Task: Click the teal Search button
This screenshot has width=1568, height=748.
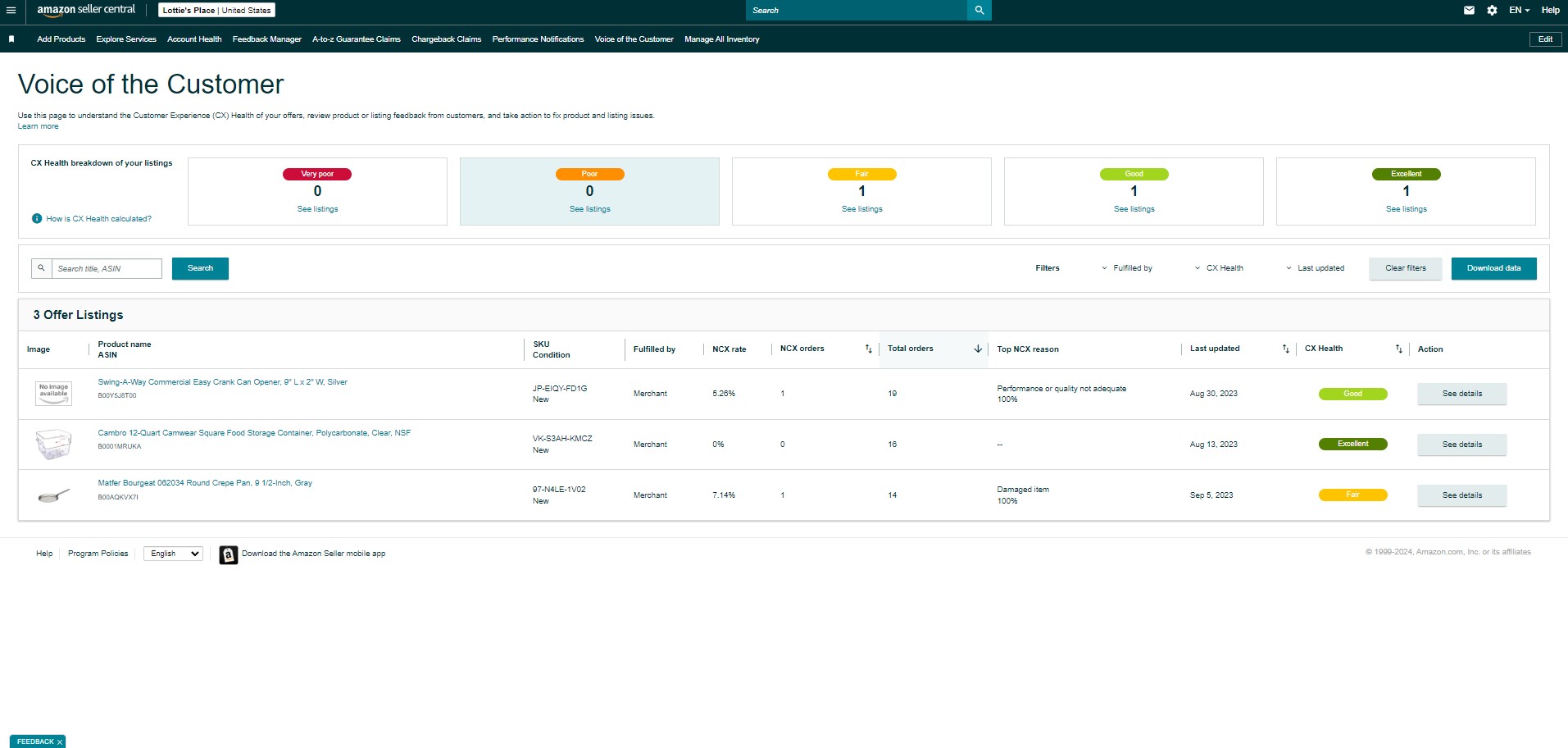Action: point(200,268)
